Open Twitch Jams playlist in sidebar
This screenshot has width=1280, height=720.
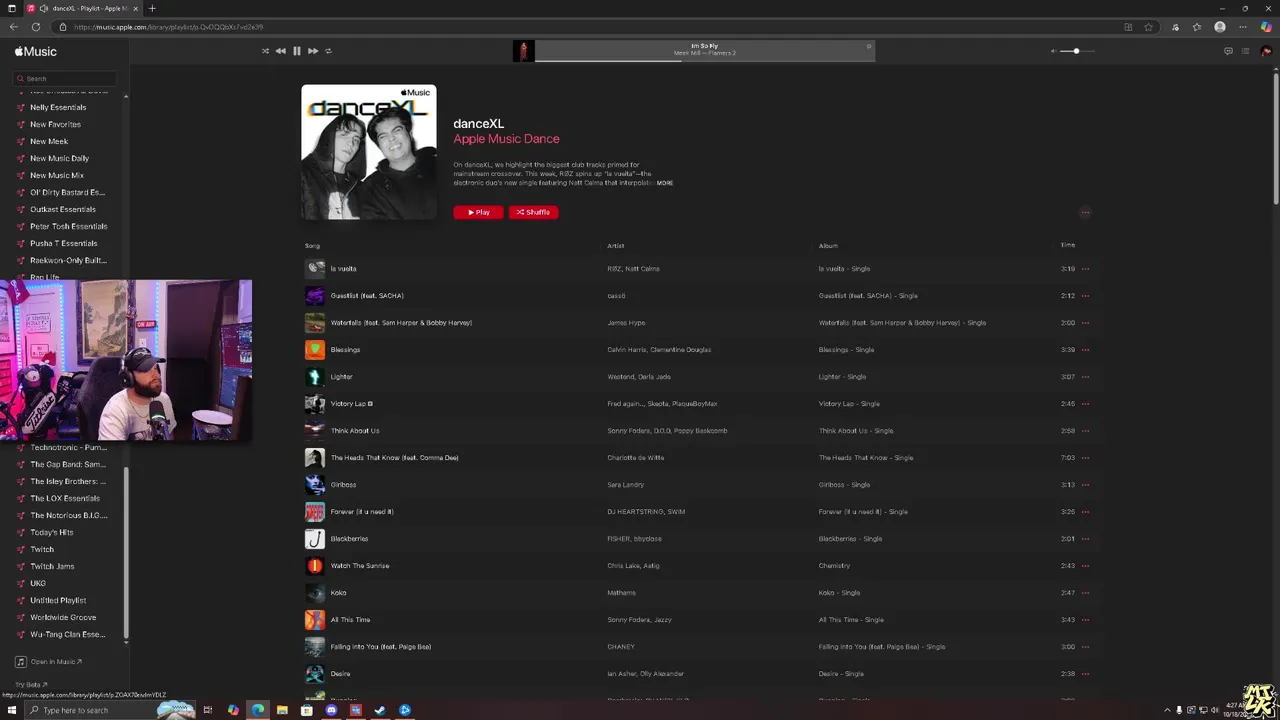52,566
